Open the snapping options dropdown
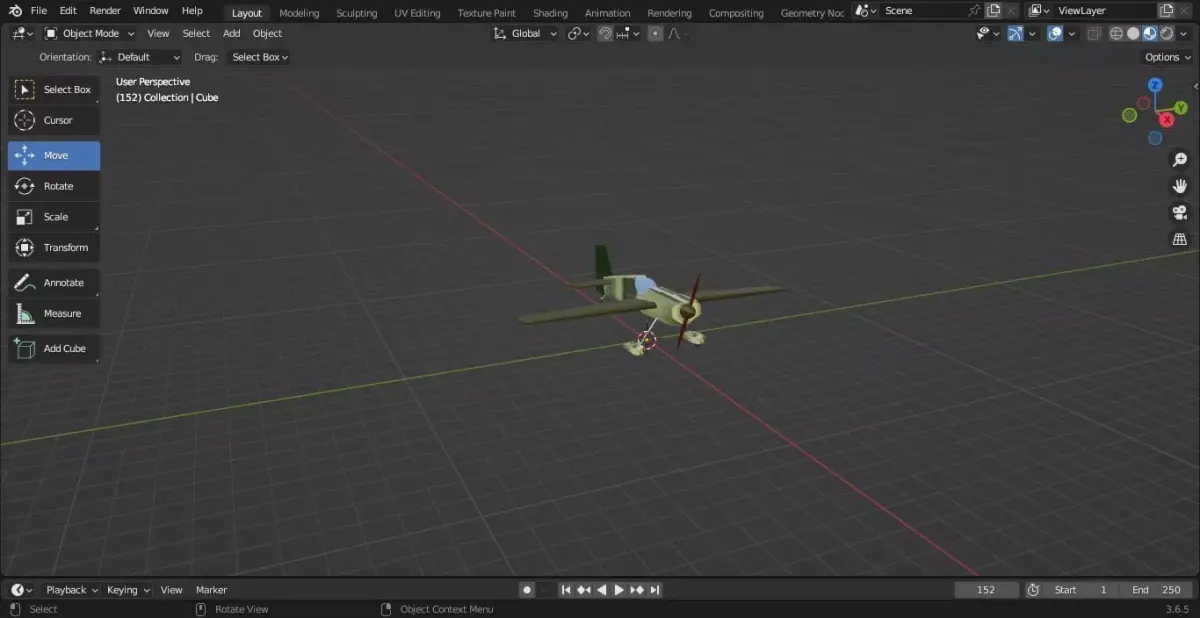The image size is (1200, 618). (x=629, y=33)
